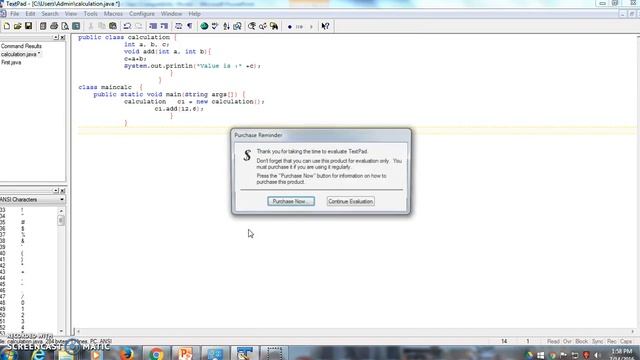
Task: Open the Edit menu
Action: 30,13
